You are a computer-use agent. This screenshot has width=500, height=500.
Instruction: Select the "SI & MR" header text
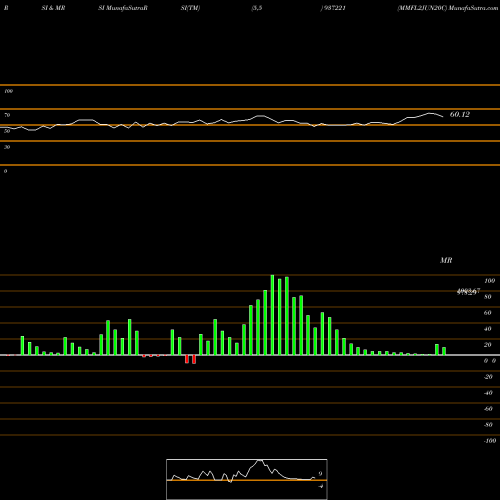click(53, 8)
